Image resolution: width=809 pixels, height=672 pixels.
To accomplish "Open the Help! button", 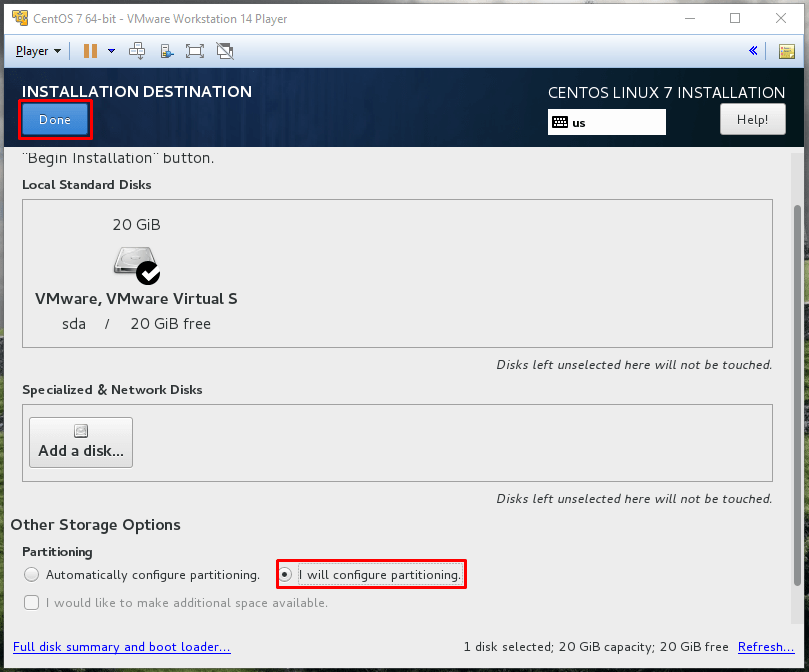I will [752, 119].
